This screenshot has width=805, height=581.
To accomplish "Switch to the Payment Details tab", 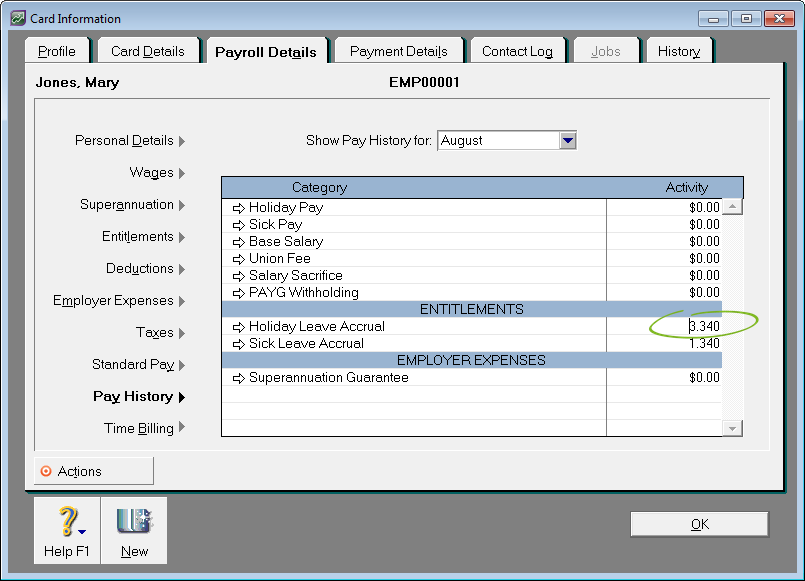I will (398, 51).
